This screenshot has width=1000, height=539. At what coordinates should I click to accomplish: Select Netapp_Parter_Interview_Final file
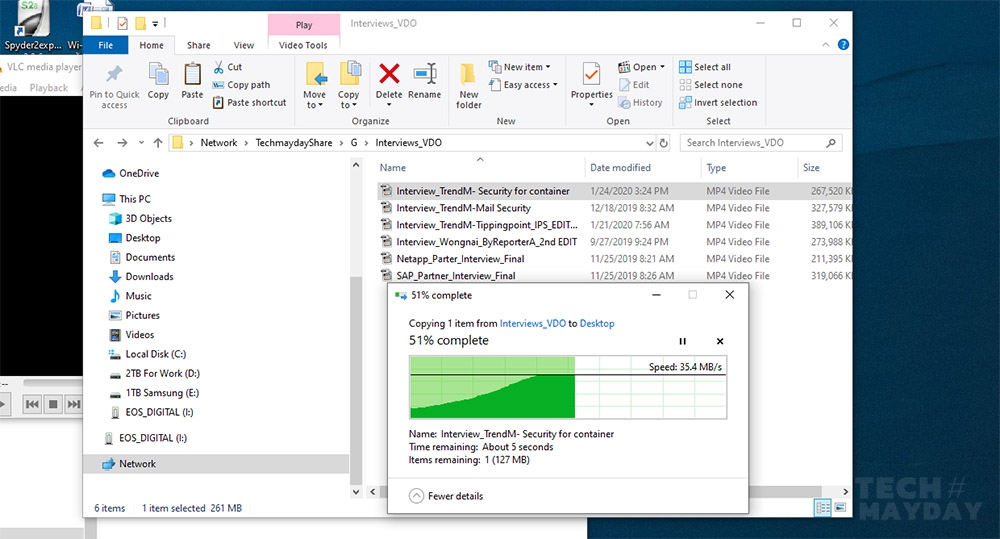tap(460, 259)
